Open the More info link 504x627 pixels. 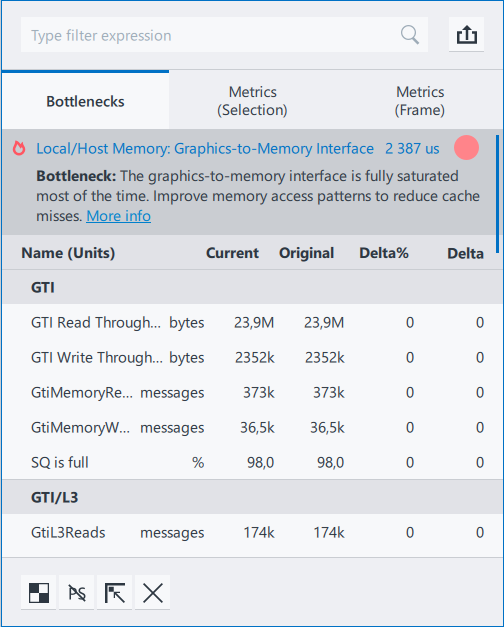pyautogui.click(x=119, y=216)
